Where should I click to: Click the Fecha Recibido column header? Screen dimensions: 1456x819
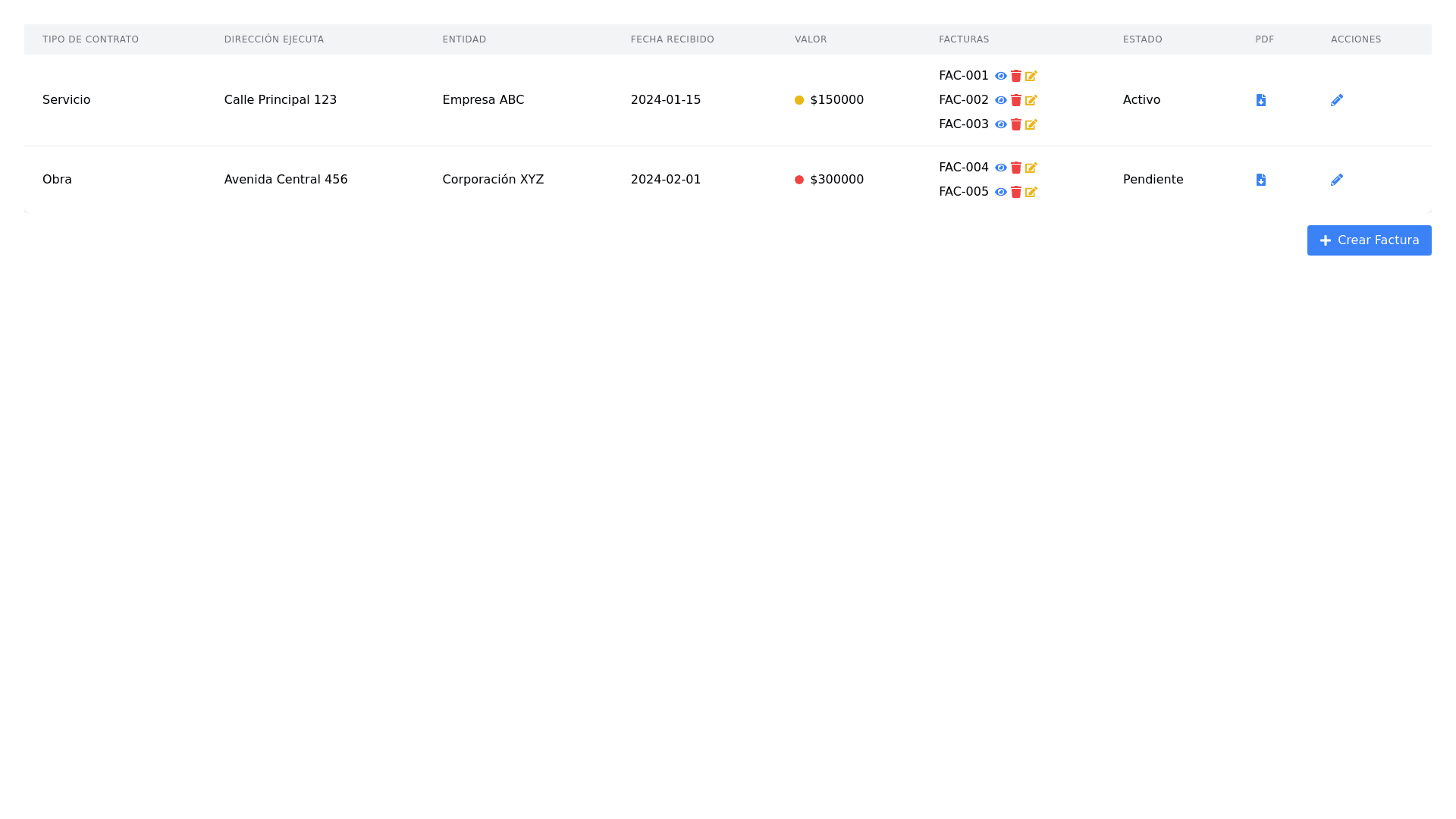(672, 39)
